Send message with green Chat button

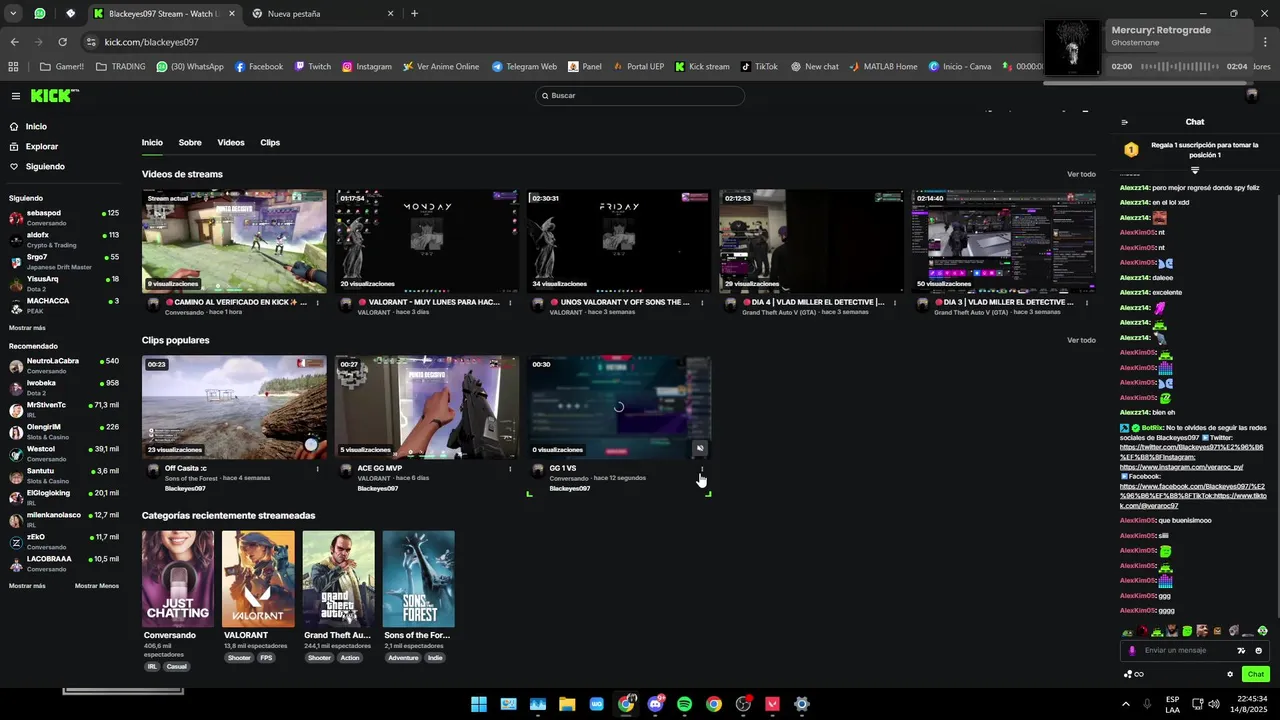coord(1256,674)
